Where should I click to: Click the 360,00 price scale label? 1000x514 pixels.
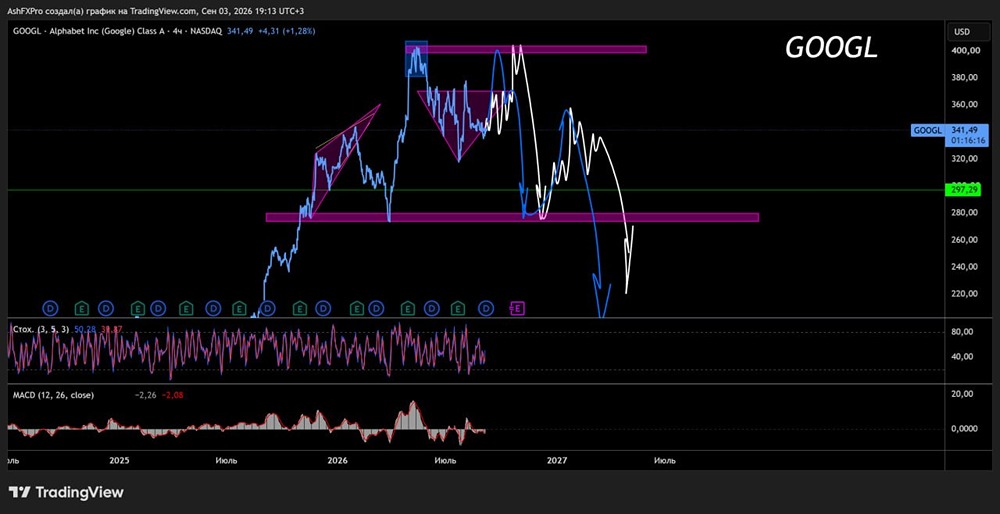click(x=964, y=104)
